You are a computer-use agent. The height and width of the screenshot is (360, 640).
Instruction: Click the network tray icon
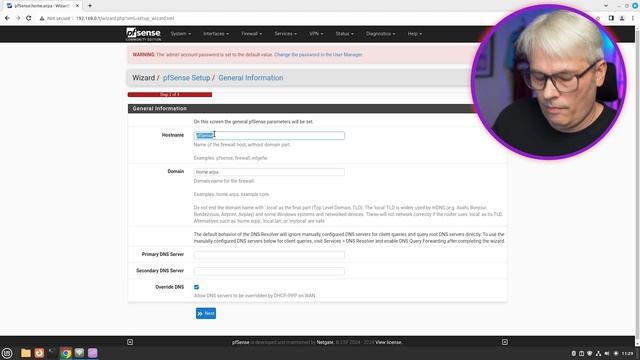(598, 353)
